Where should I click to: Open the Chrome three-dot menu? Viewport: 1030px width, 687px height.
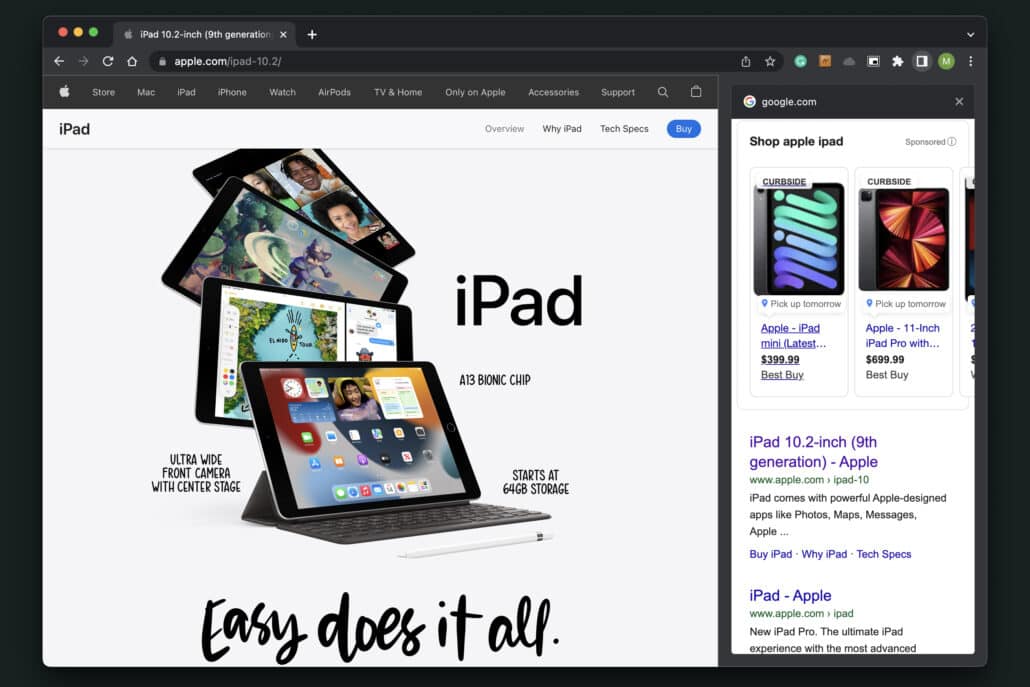tap(970, 61)
